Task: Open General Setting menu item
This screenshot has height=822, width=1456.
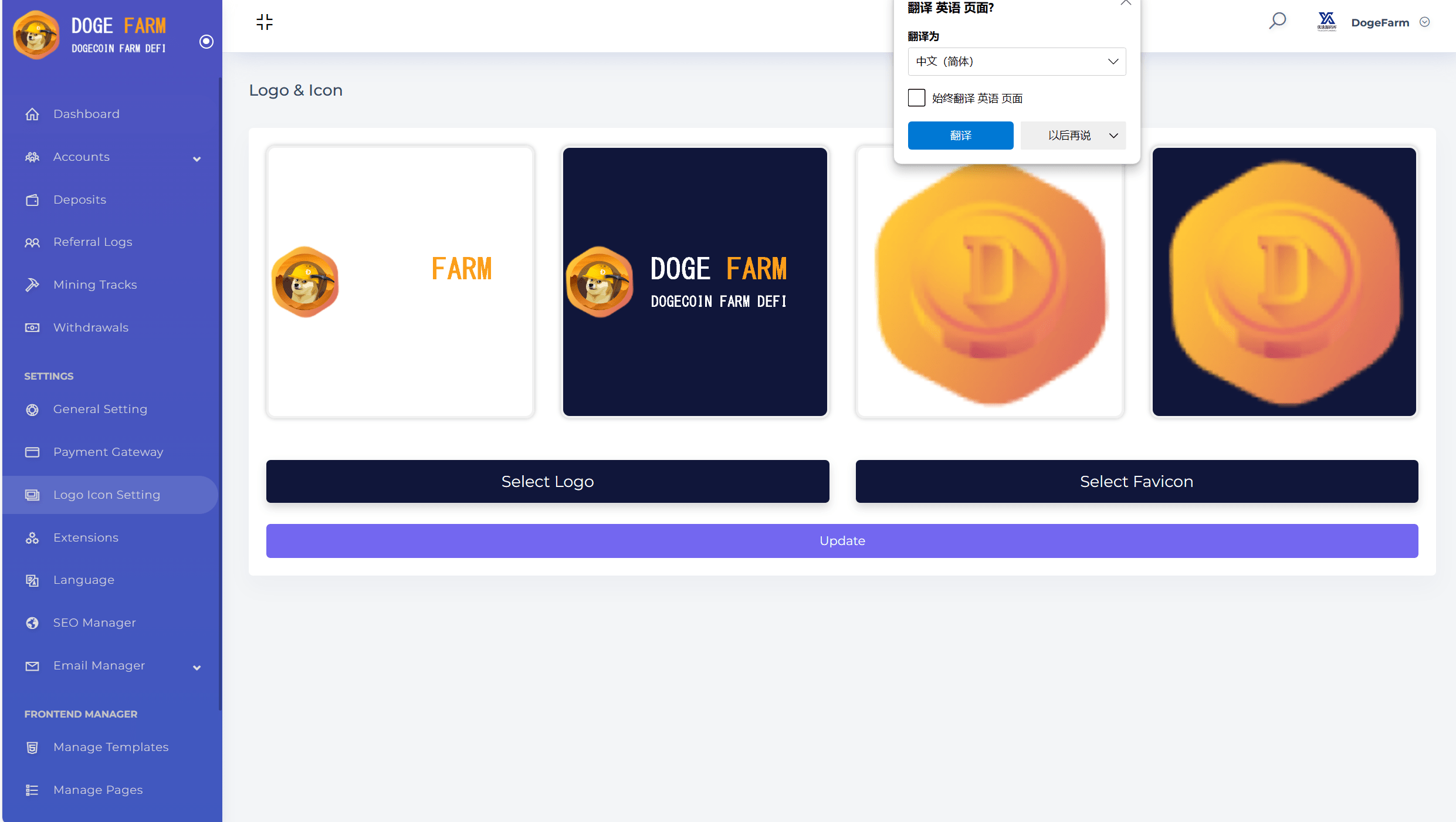Action: pos(99,408)
